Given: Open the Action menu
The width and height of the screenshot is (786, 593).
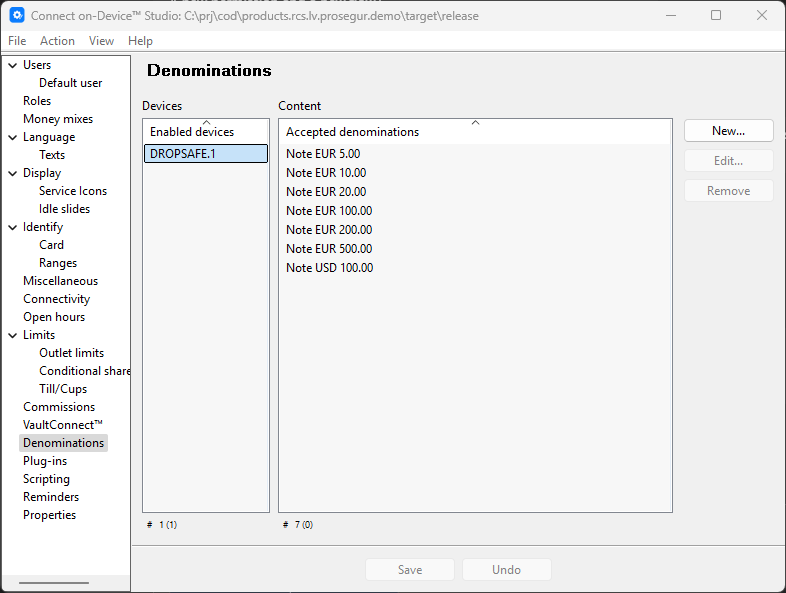Looking at the screenshot, I should [57, 41].
